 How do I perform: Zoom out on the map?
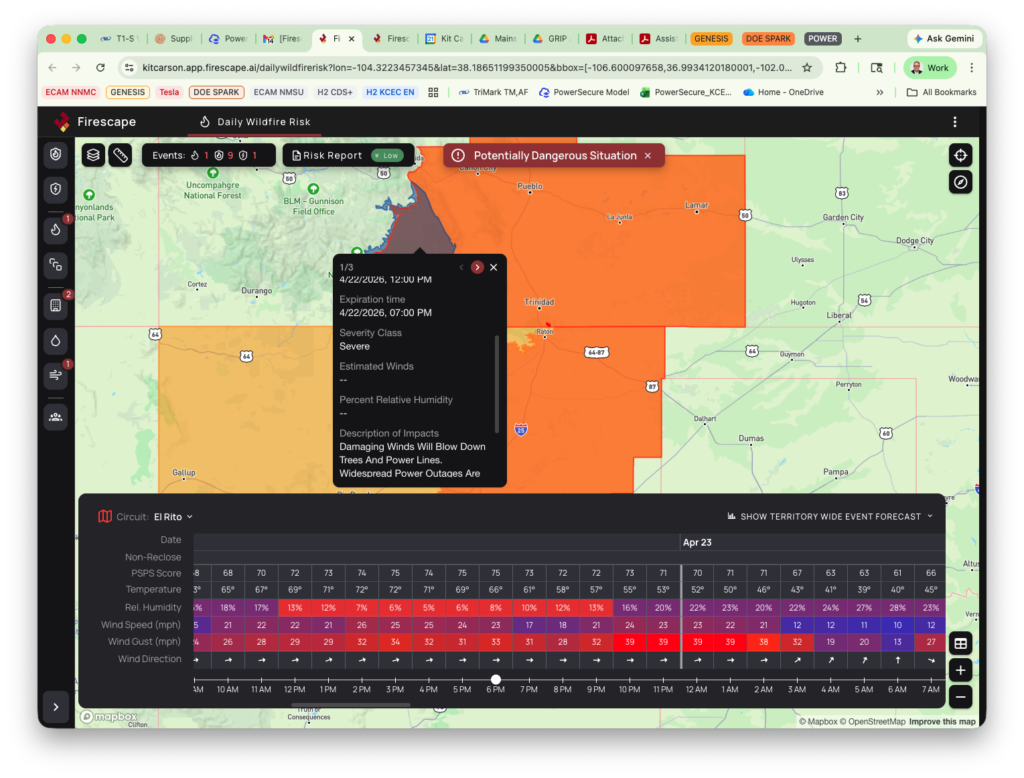coord(960,696)
